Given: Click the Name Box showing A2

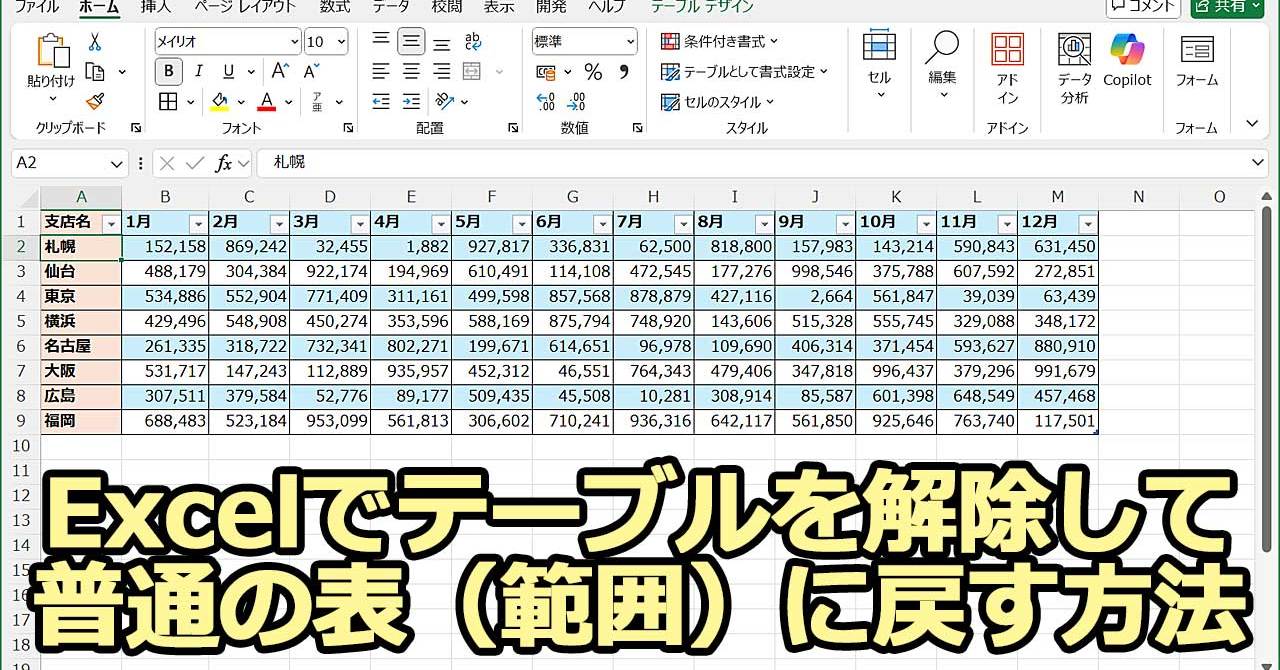Looking at the screenshot, I should click(68, 163).
